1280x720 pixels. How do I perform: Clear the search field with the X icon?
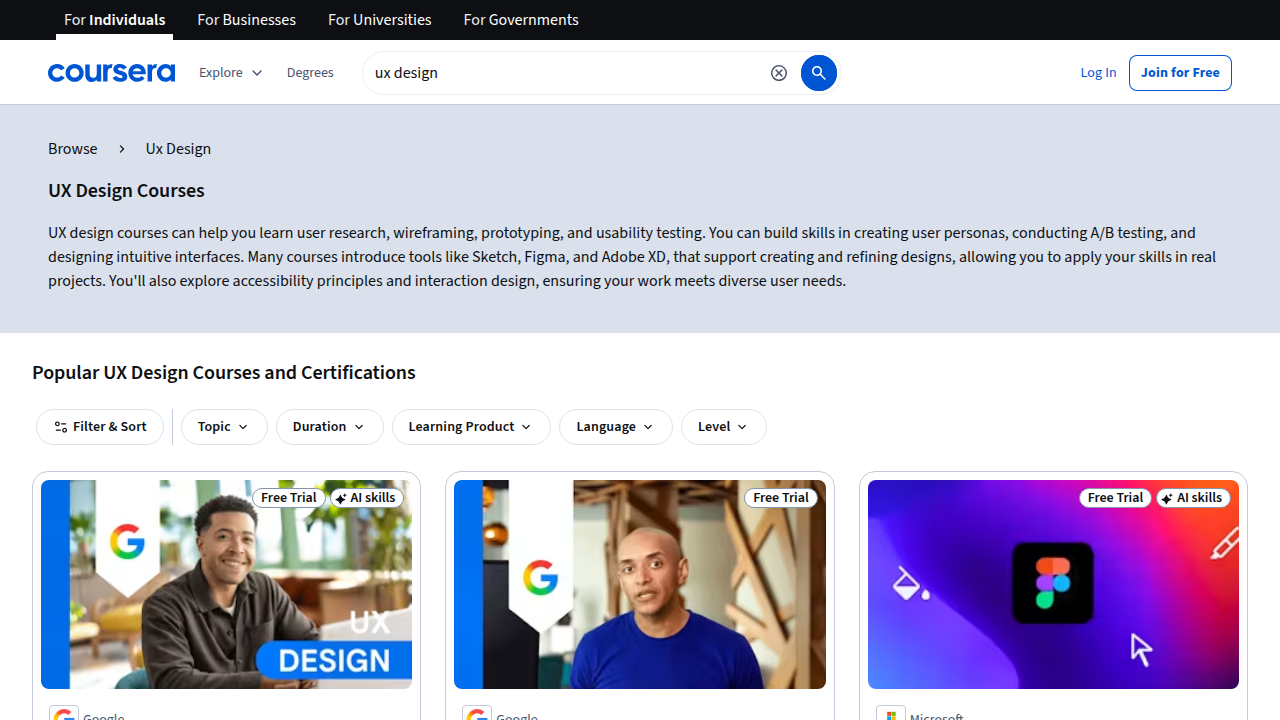(779, 73)
